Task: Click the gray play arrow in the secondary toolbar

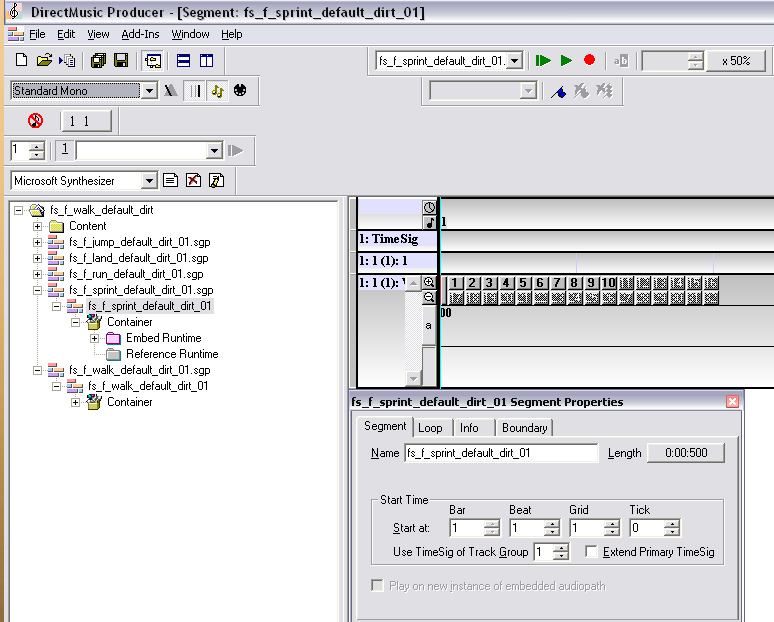Action: tap(236, 150)
